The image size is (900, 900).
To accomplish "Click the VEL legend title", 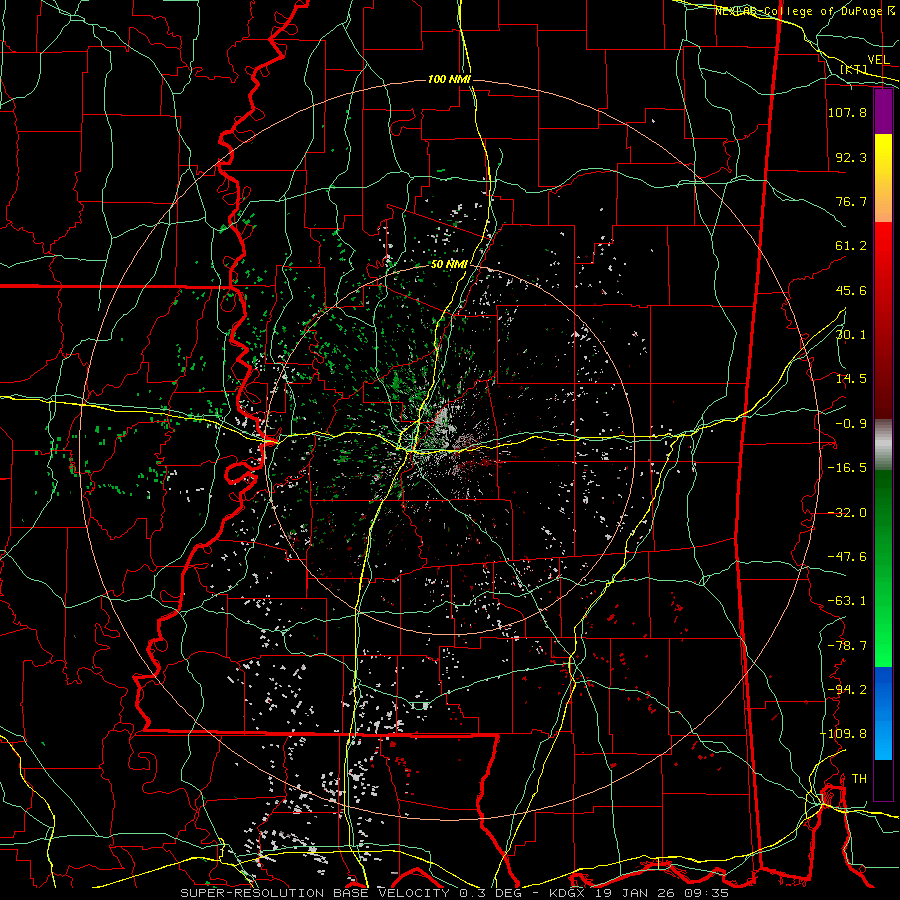I will pyautogui.click(x=878, y=59).
